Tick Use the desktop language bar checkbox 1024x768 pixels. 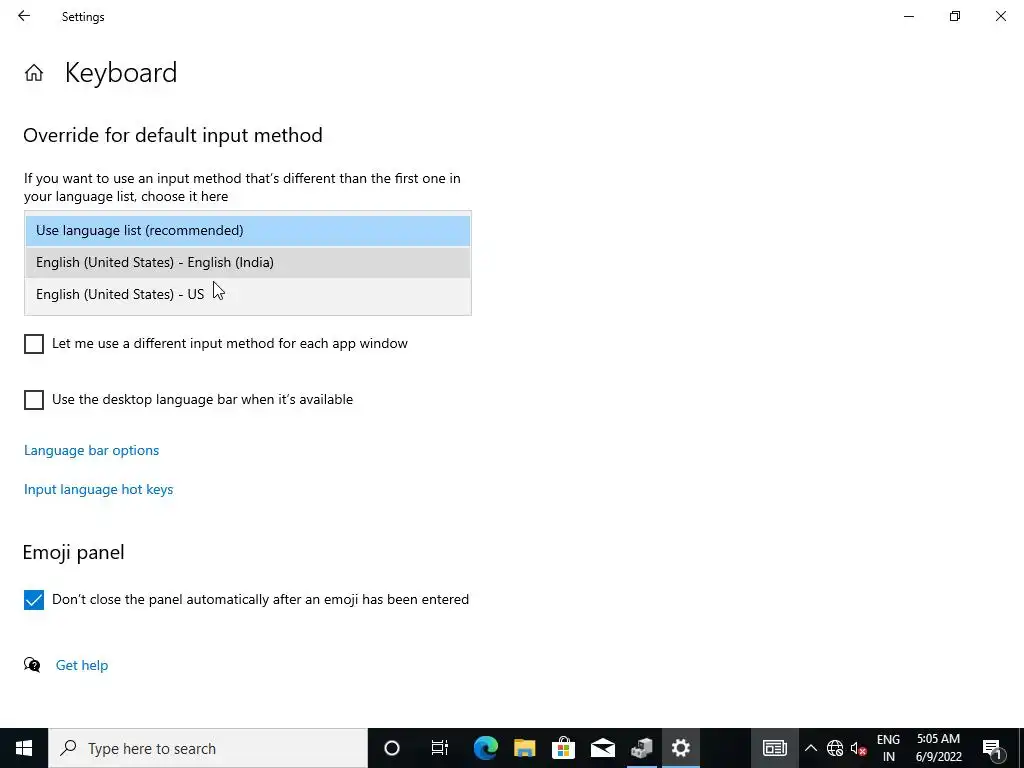click(34, 400)
